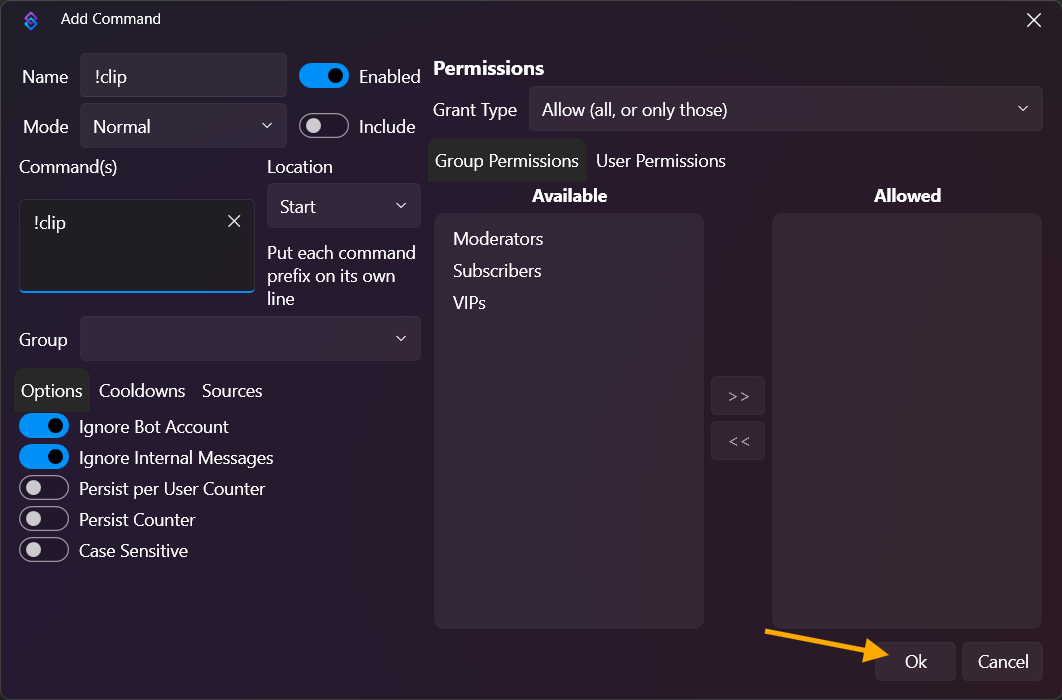Expand the Location dropdown showing Start
The height and width of the screenshot is (700, 1062).
pos(343,206)
